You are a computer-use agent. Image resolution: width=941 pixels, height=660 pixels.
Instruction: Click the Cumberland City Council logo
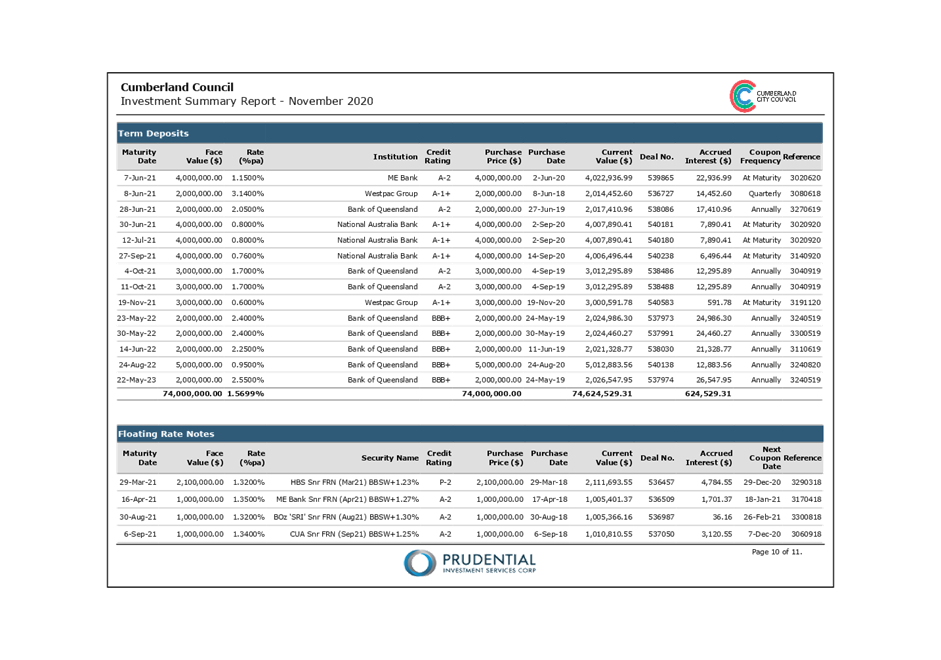(763, 96)
